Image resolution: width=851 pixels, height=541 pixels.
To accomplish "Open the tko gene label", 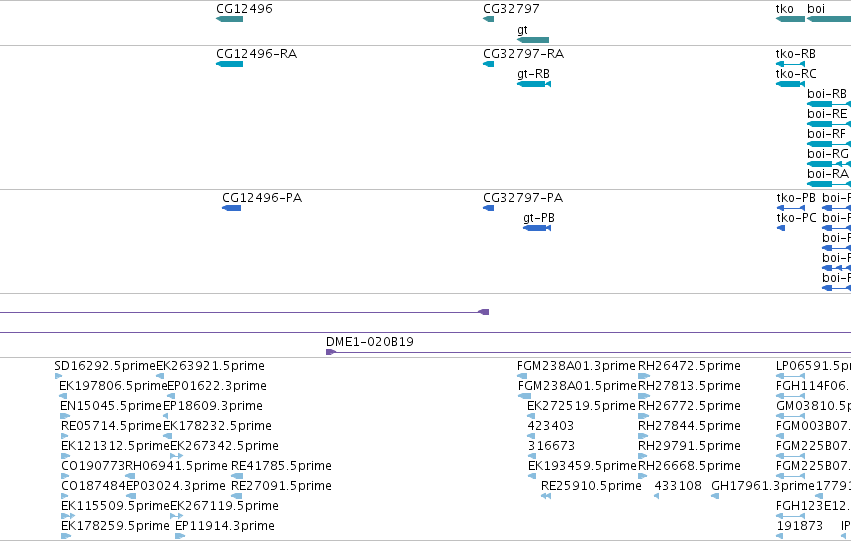I will (x=785, y=9).
